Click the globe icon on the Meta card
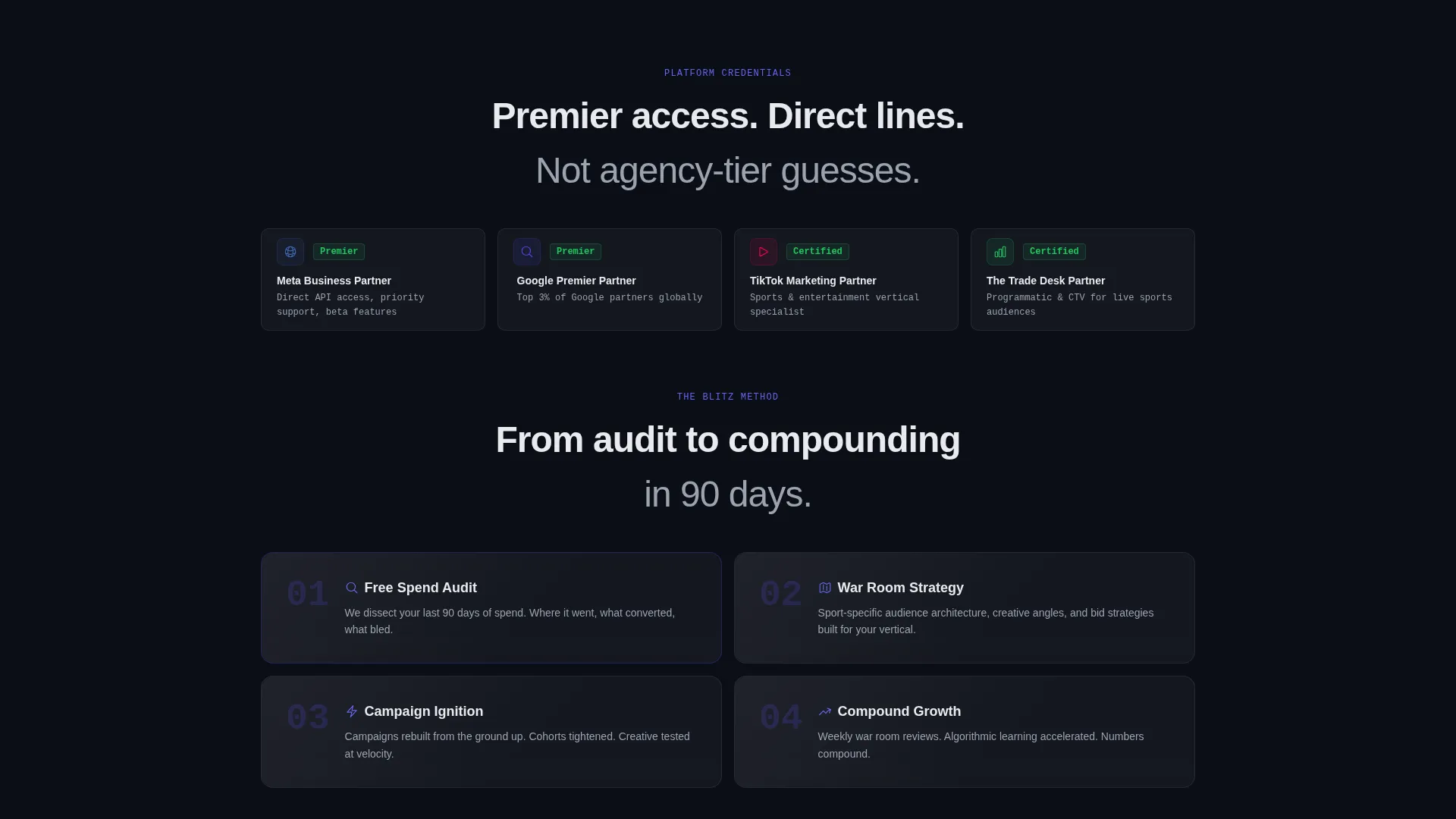 click(x=290, y=252)
